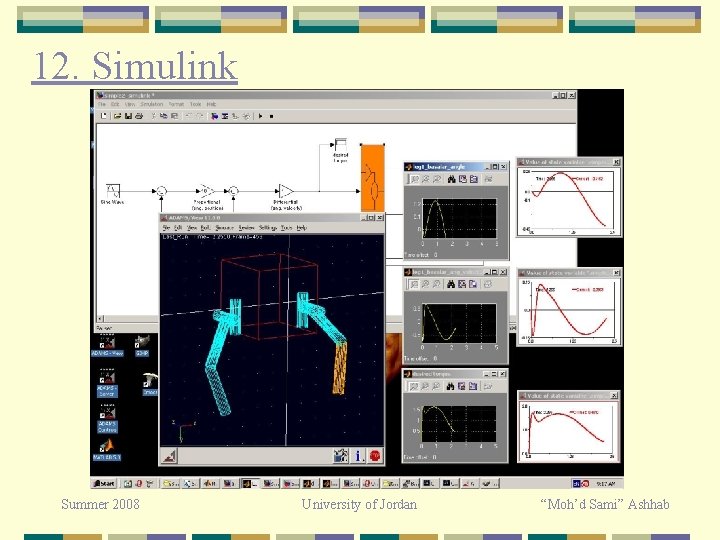Open the MATLAB desktop shortcut

pyautogui.click(x=107, y=450)
